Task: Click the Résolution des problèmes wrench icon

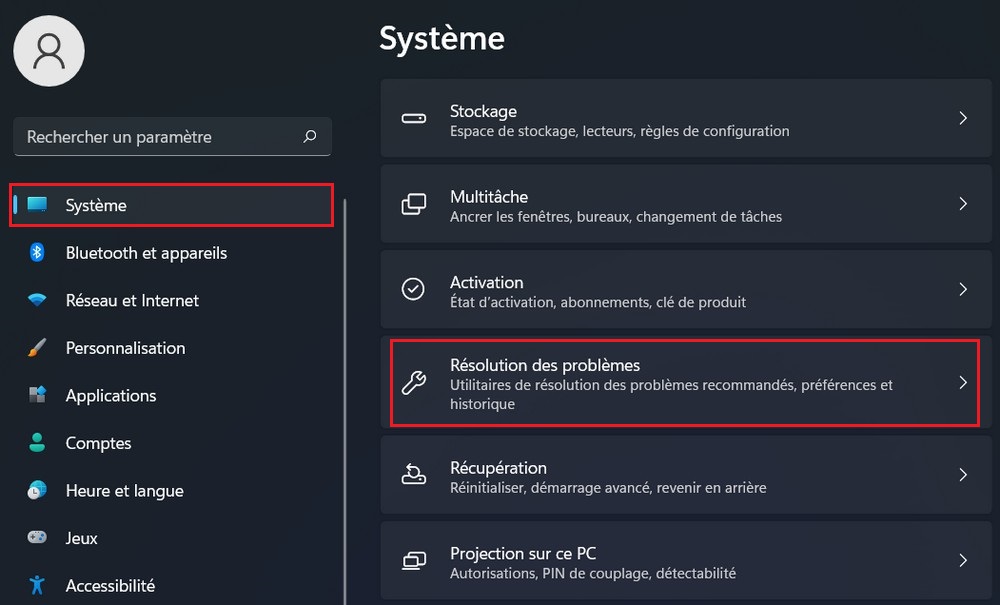Action: coord(413,382)
